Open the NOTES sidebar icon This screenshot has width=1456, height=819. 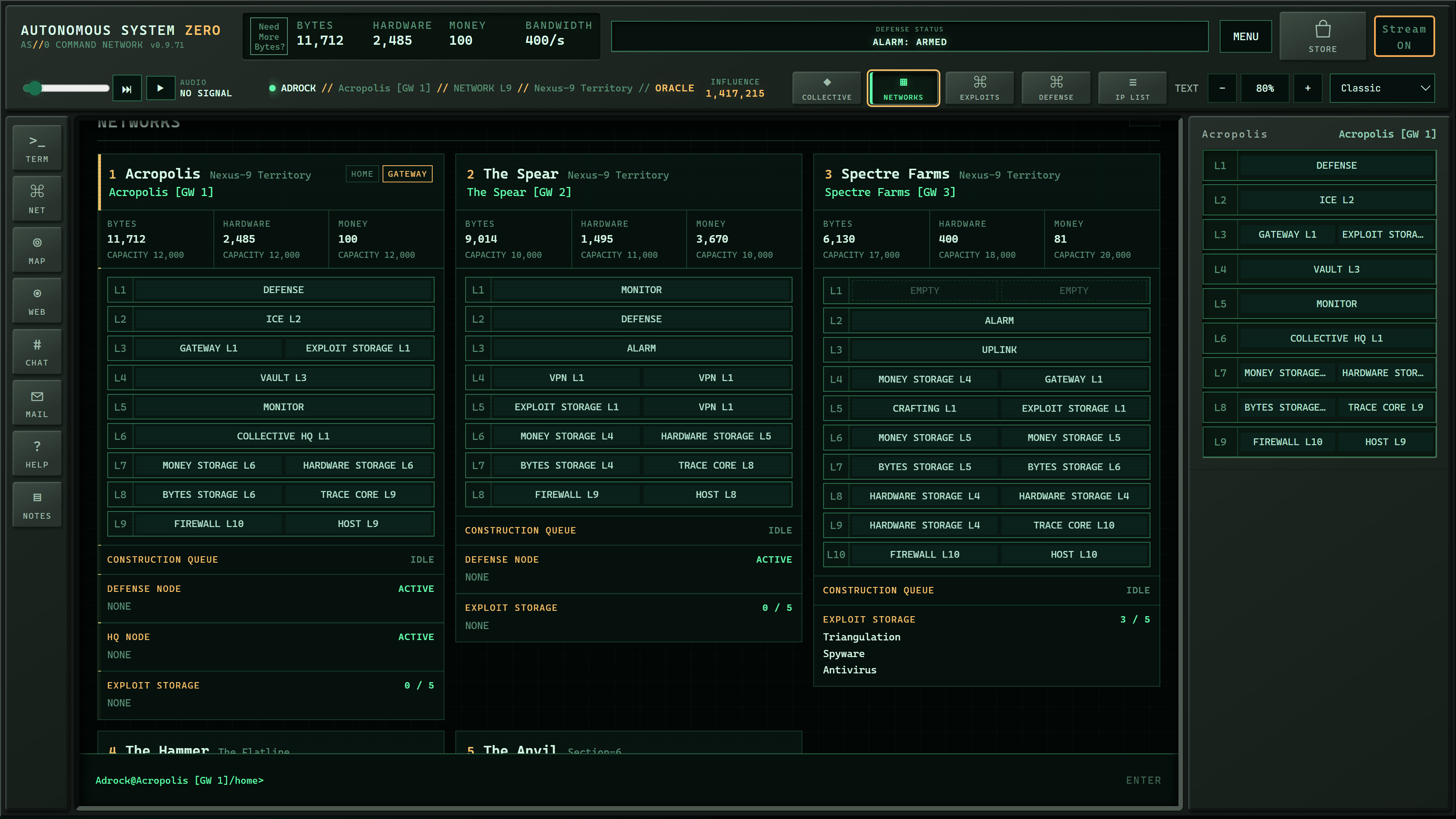(x=37, y=505)
